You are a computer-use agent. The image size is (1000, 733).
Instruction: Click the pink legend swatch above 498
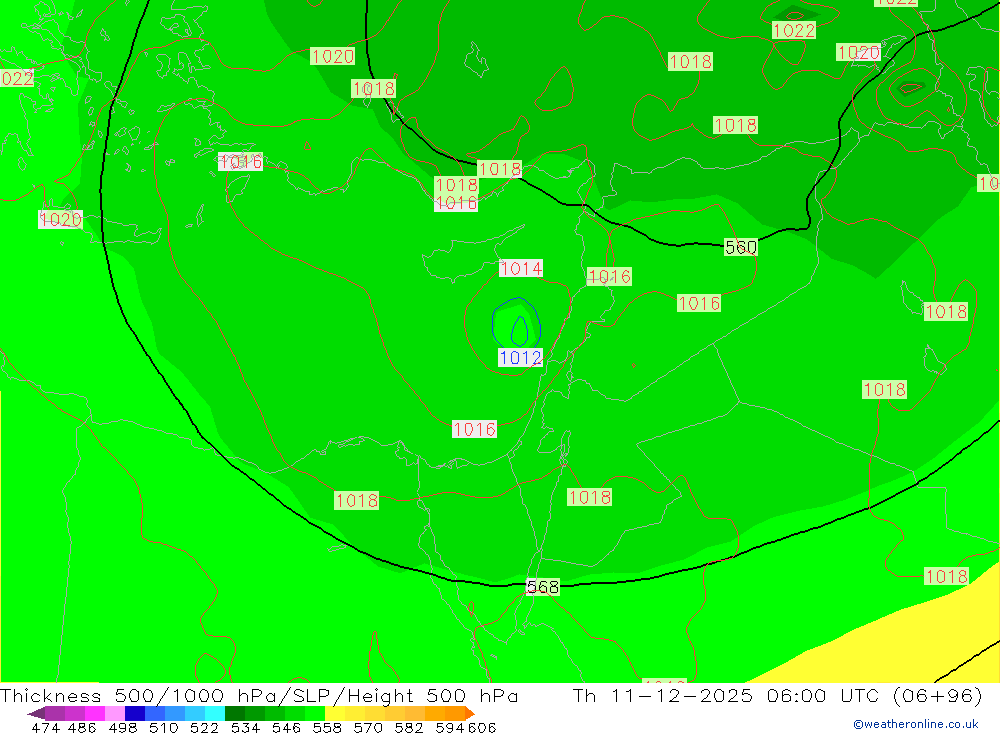[115, 713]
